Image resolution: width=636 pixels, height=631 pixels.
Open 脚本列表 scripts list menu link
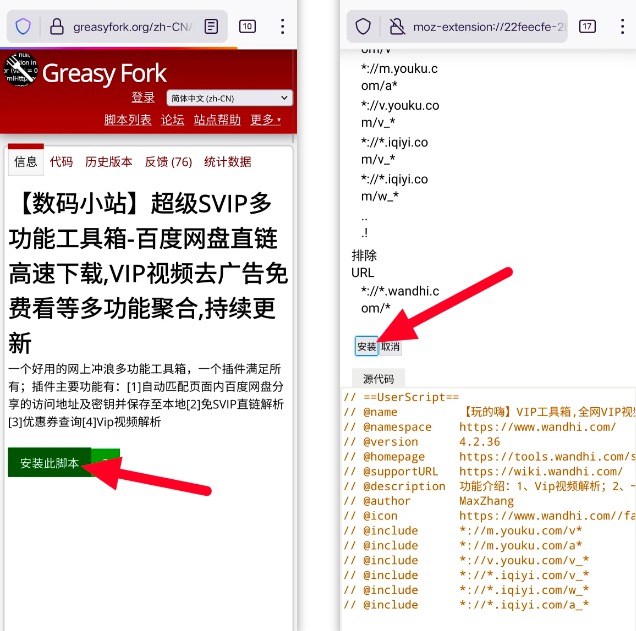[128, 120]
